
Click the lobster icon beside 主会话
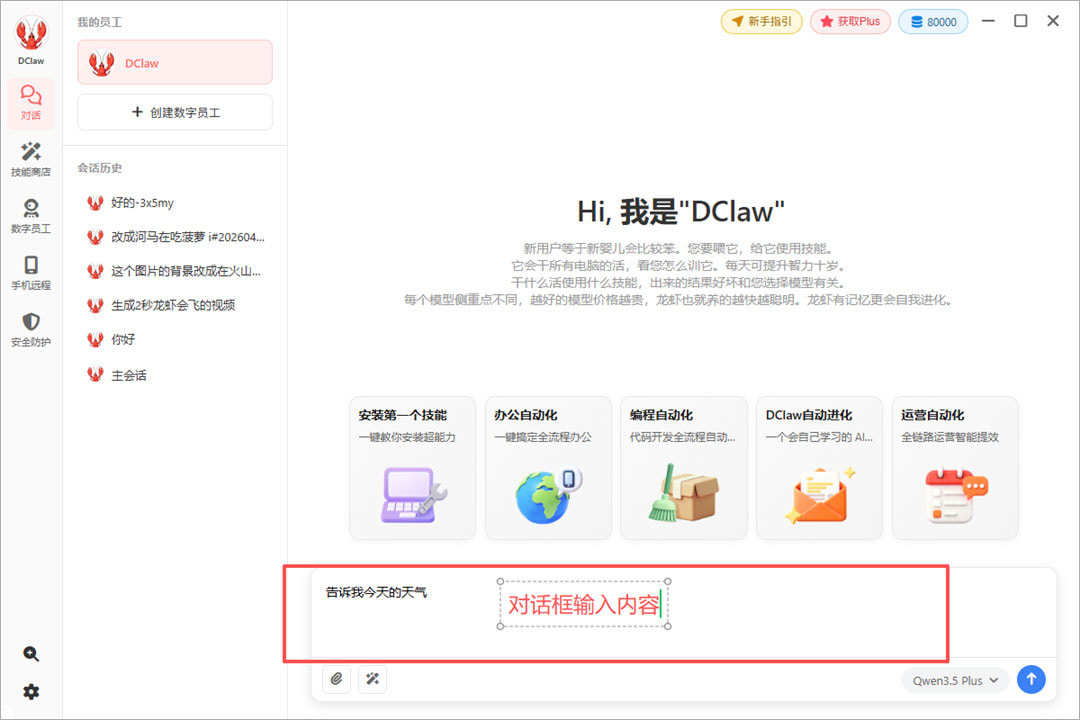(x=95, y=374)
